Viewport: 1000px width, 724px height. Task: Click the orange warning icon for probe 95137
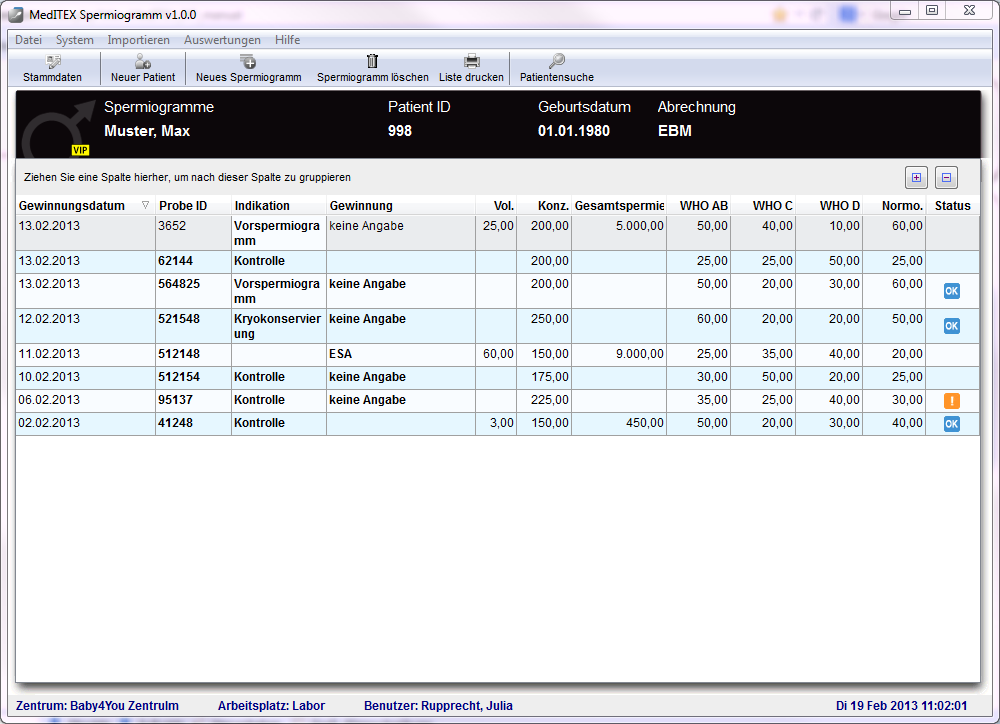(952, 401)
